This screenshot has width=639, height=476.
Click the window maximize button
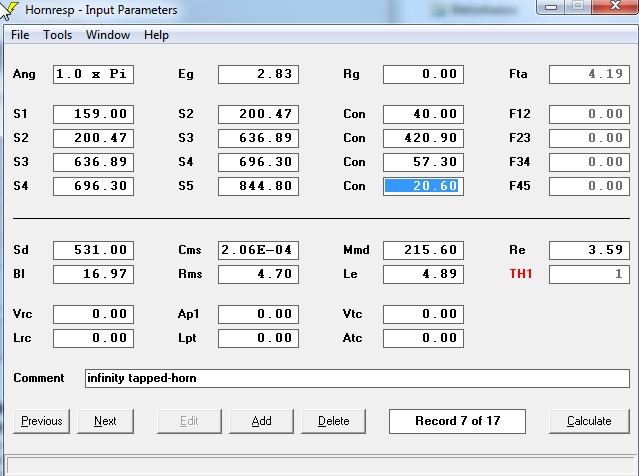coord(578,7)
